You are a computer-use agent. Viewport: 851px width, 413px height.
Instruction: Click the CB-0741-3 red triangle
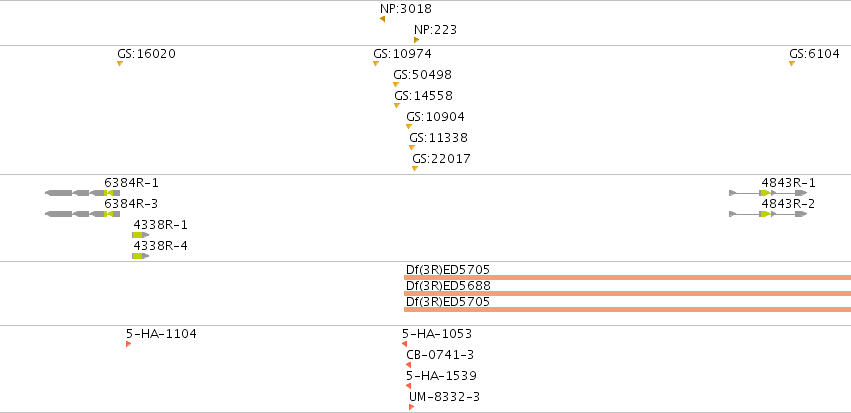click(x=408, y=365)
